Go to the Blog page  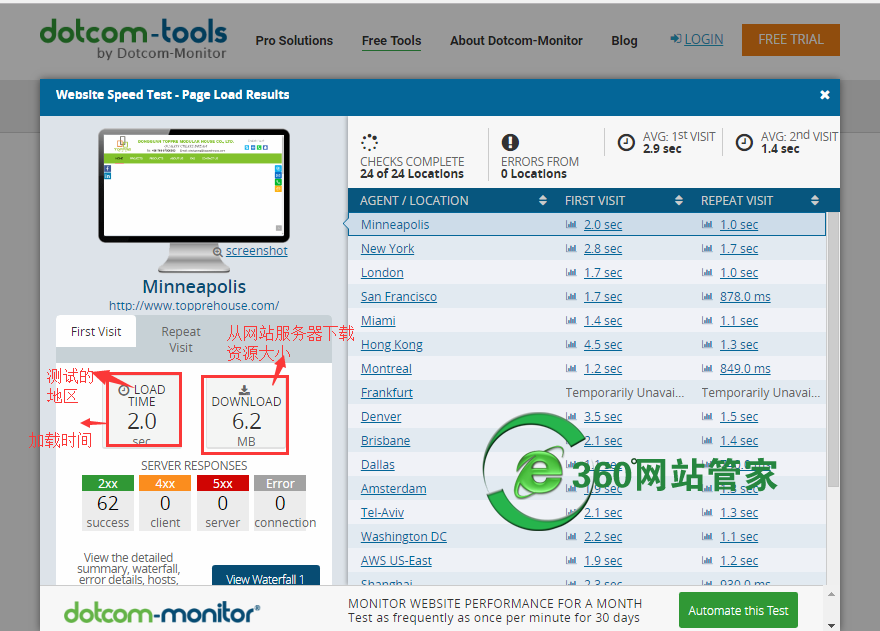coord(624,40)
